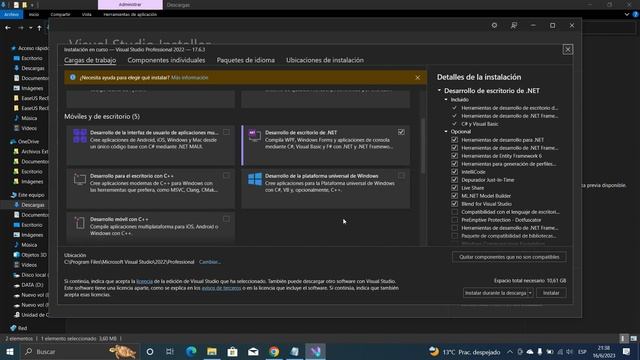
Task: Click the Universal Windows Platform workload icon
Action: tap(255, 179)
